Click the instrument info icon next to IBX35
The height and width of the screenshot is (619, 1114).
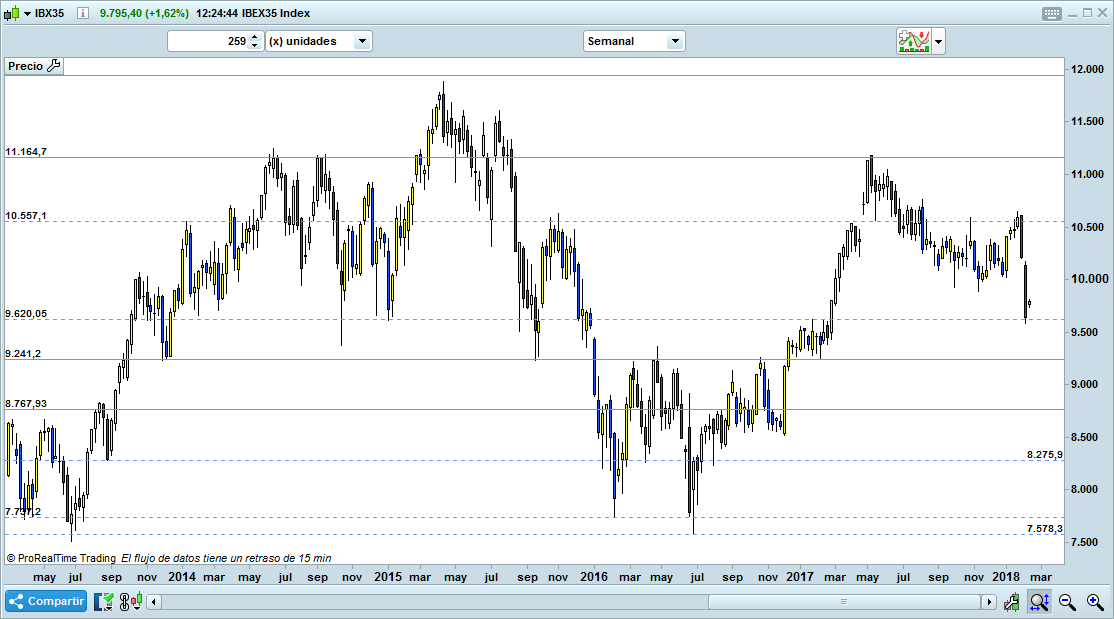[82, 13]
